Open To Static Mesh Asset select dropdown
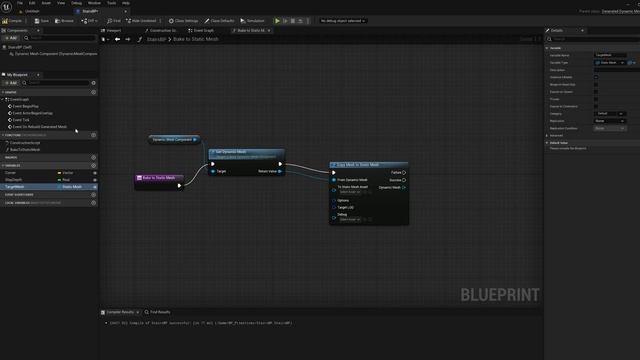 350,192
